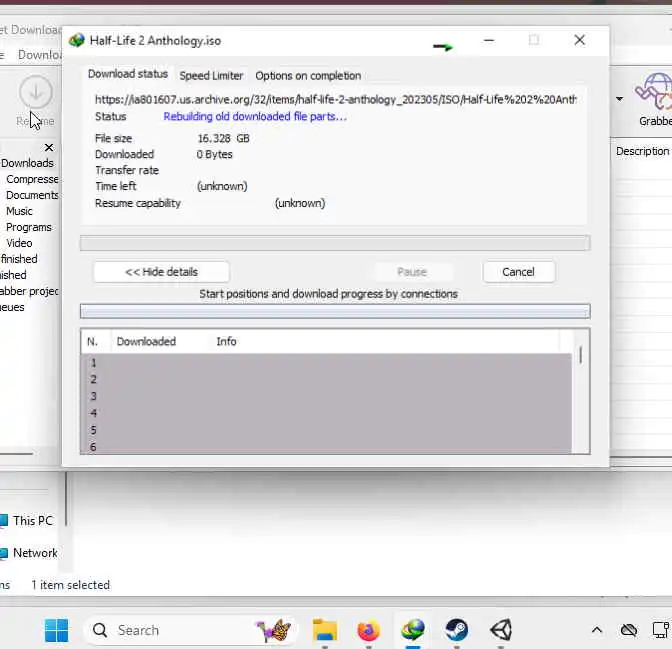Open Internet Download Manager taskbar icon

pos(413,630)
